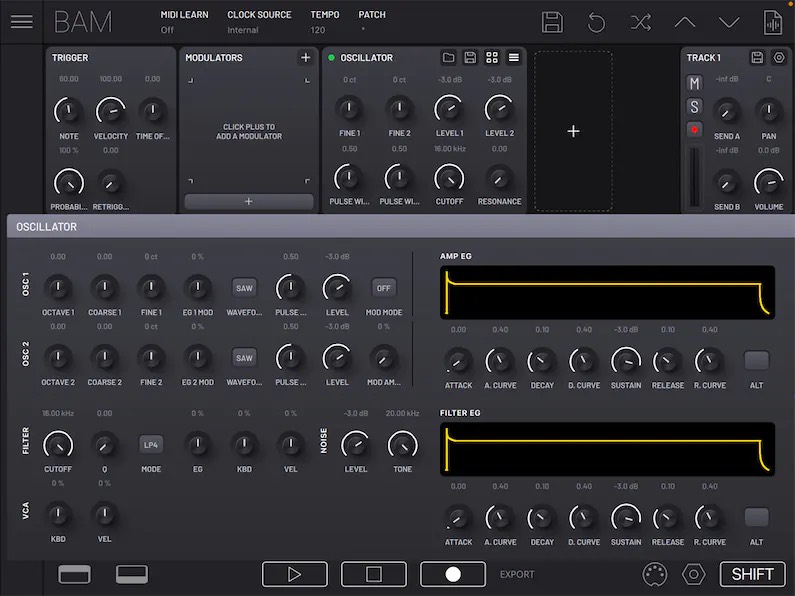Open the OSC 1 mod mode OFF selector
The height and width of the screenshot is (596, 795).
click(x=383, y=288)
